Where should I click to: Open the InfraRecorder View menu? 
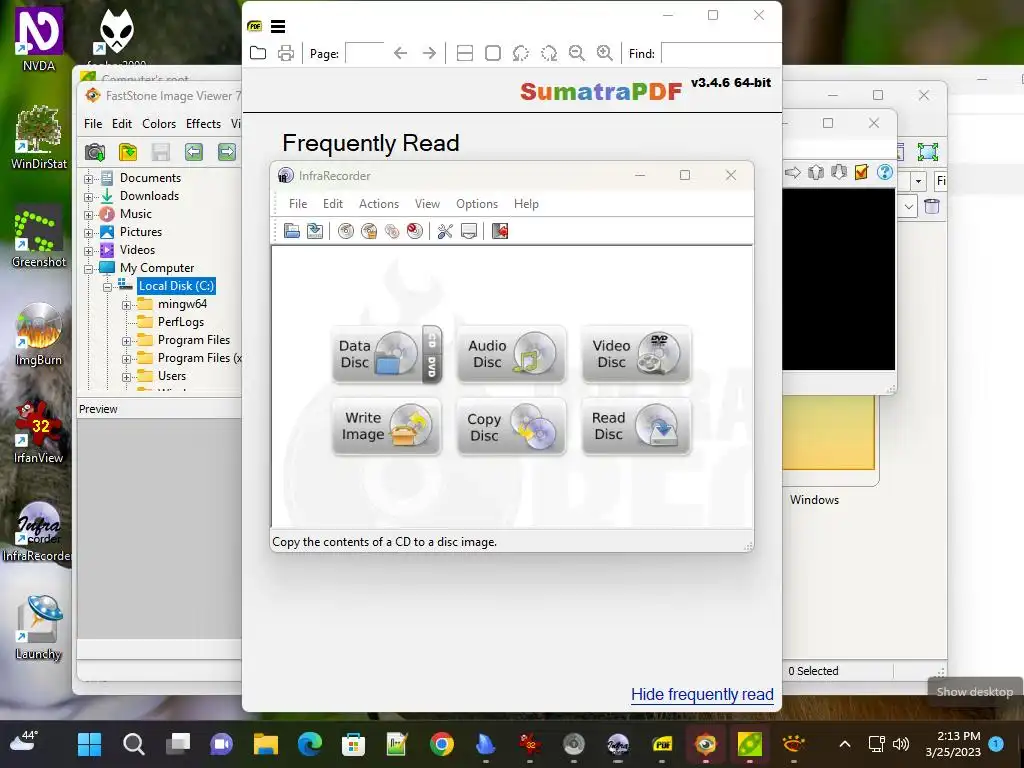pos(427,204)
